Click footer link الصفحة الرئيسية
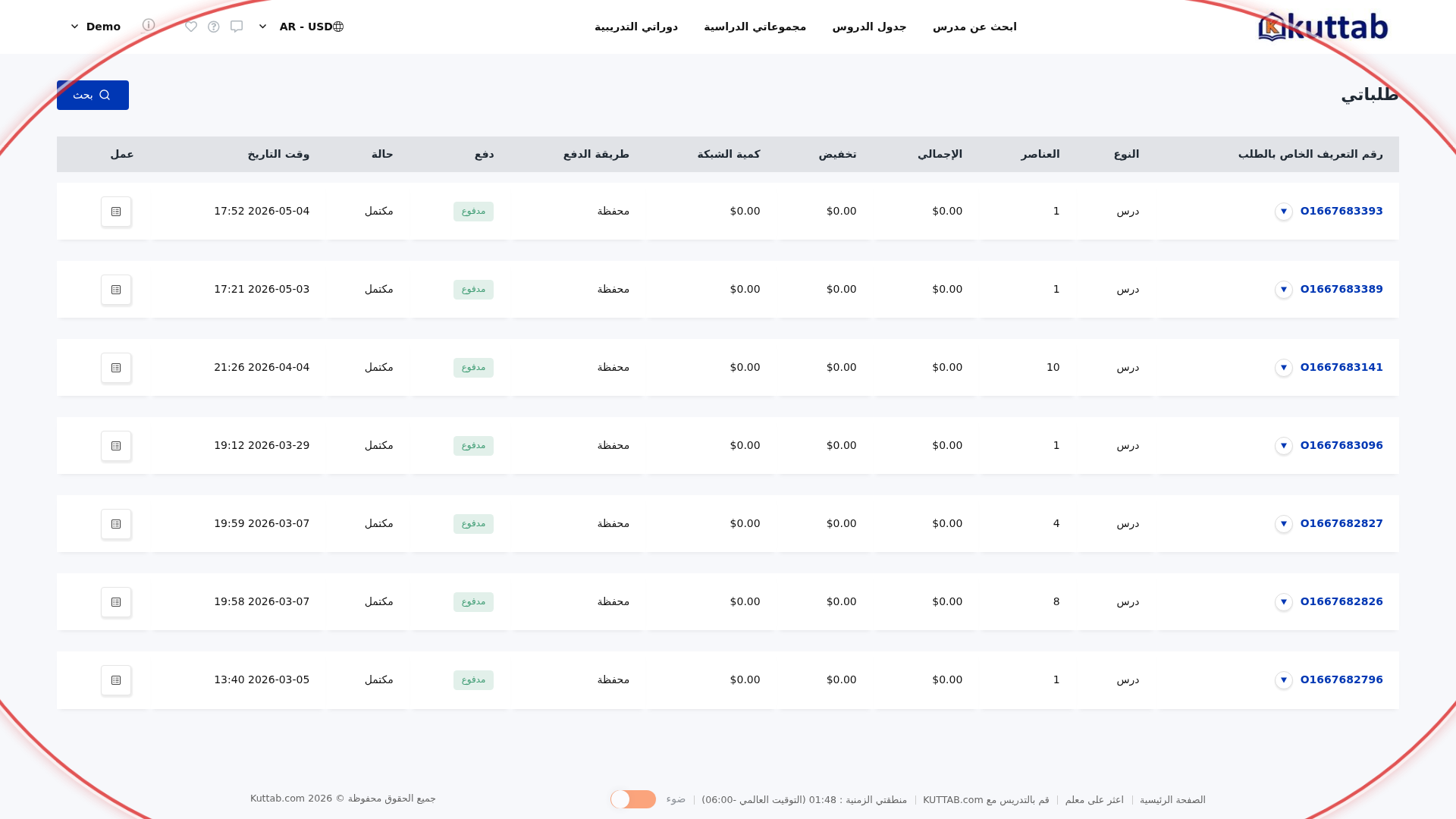The height and width of the screenshot is (819, 1456). [1172, 800]
